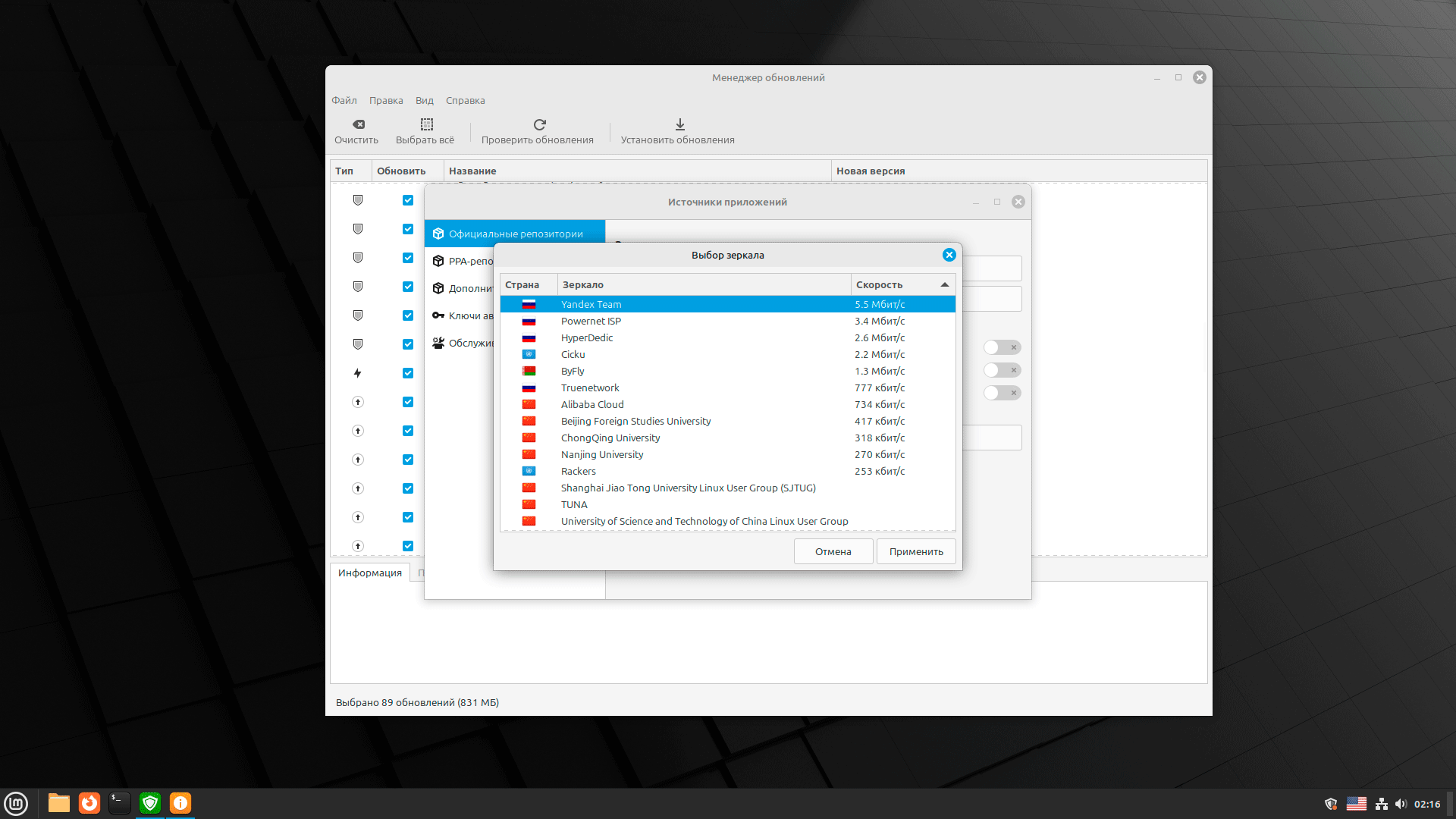The width and height of the screenshot is (1456, 819).
Task: Toggle checkbox next to second update entry
Action: [408, 227]
